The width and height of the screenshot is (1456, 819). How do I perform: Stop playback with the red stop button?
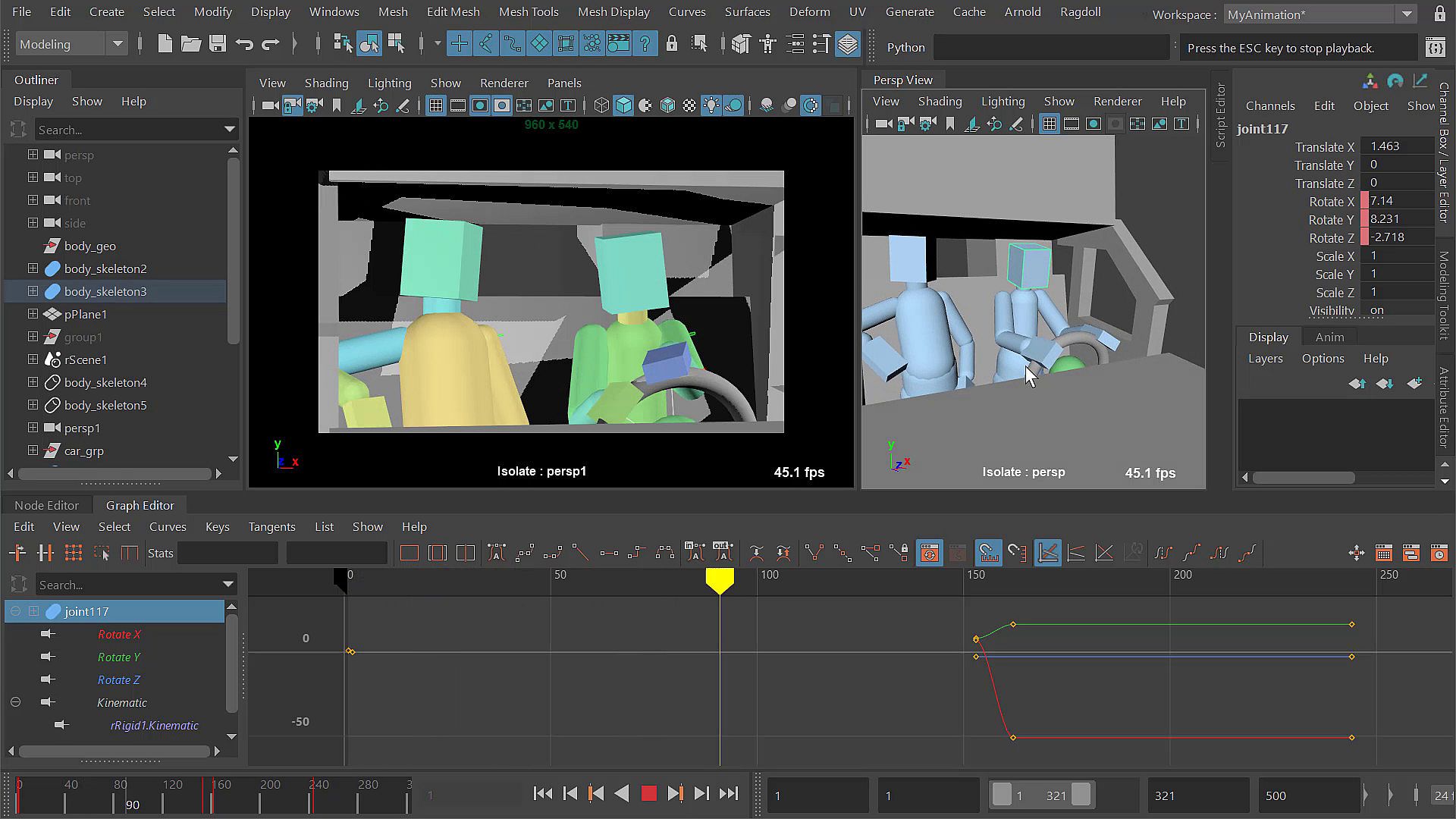(648, 794)
